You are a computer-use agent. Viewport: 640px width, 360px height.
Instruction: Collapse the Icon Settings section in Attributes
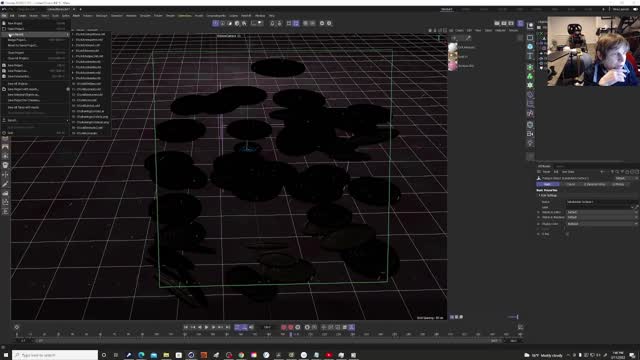click(539, 196)
